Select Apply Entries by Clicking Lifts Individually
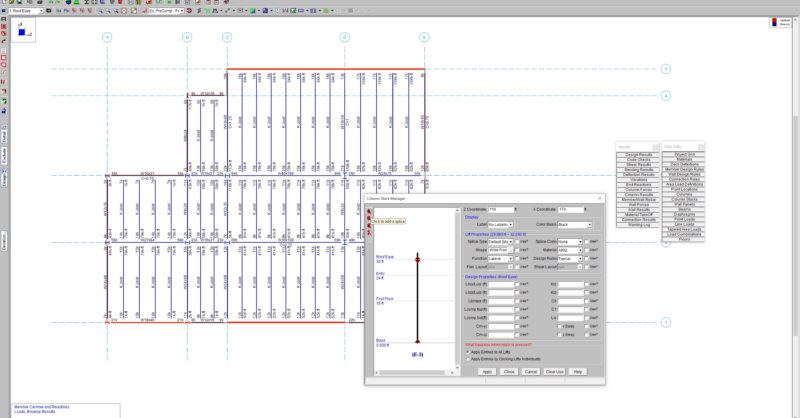This screenshot has height=418, width=800. tap(470, 358)
